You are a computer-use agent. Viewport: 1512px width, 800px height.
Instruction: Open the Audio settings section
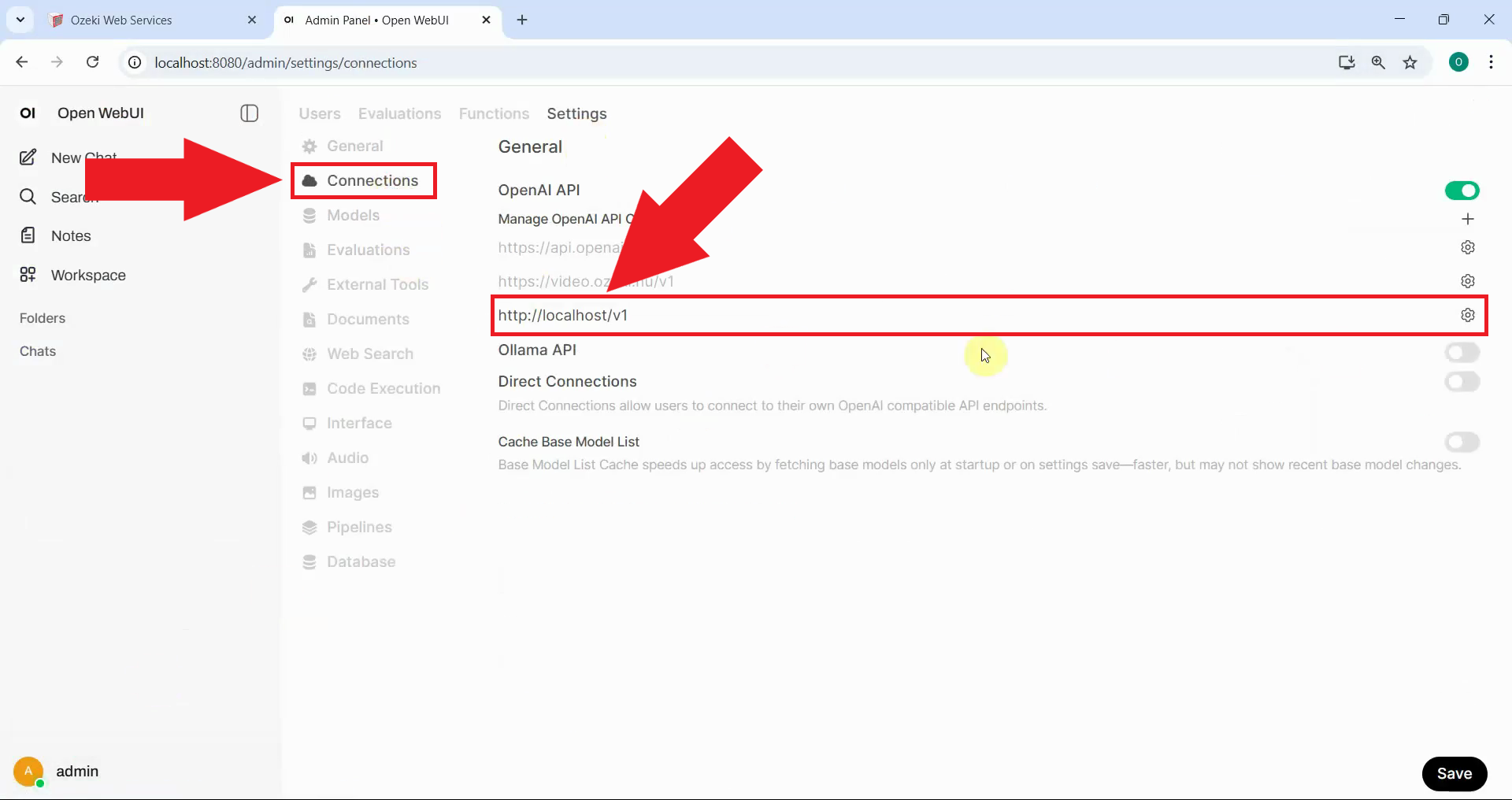346,457
